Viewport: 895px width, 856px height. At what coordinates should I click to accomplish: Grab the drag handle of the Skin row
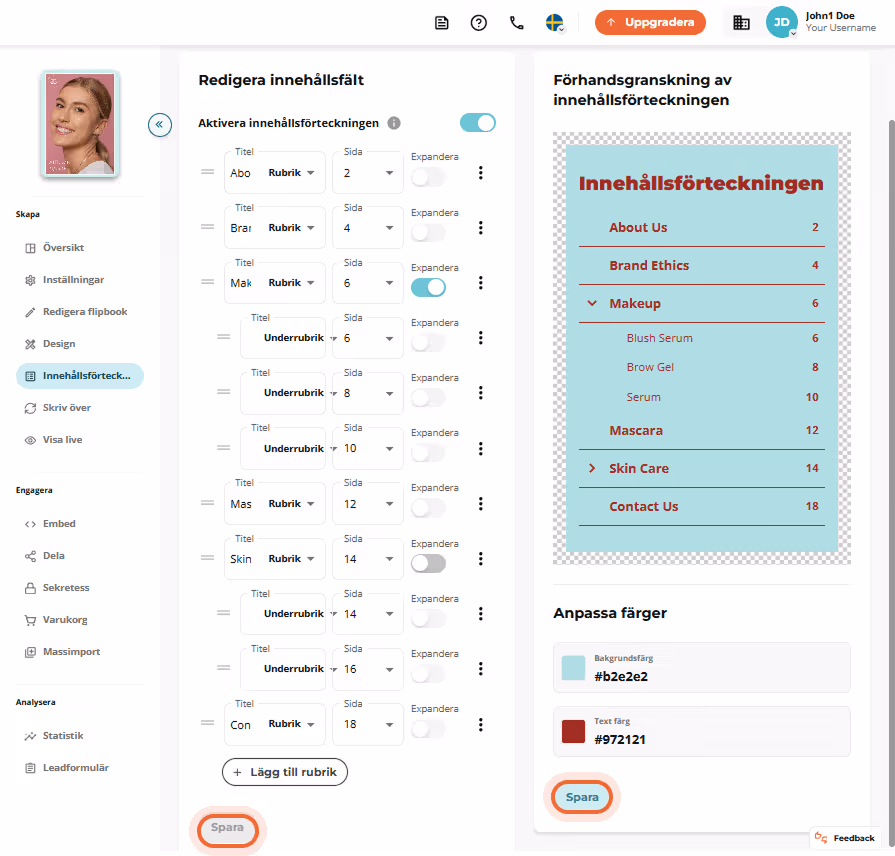(207, 558)
